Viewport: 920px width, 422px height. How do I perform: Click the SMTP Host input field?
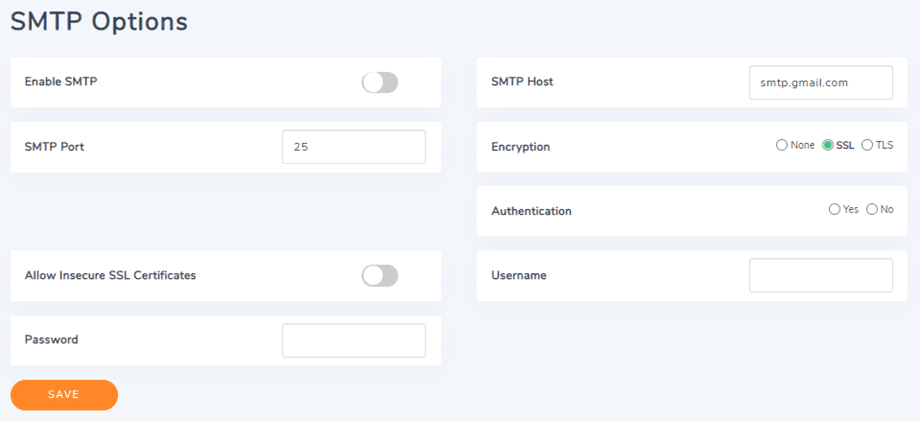pyautogui.click(x=820, y=83)
